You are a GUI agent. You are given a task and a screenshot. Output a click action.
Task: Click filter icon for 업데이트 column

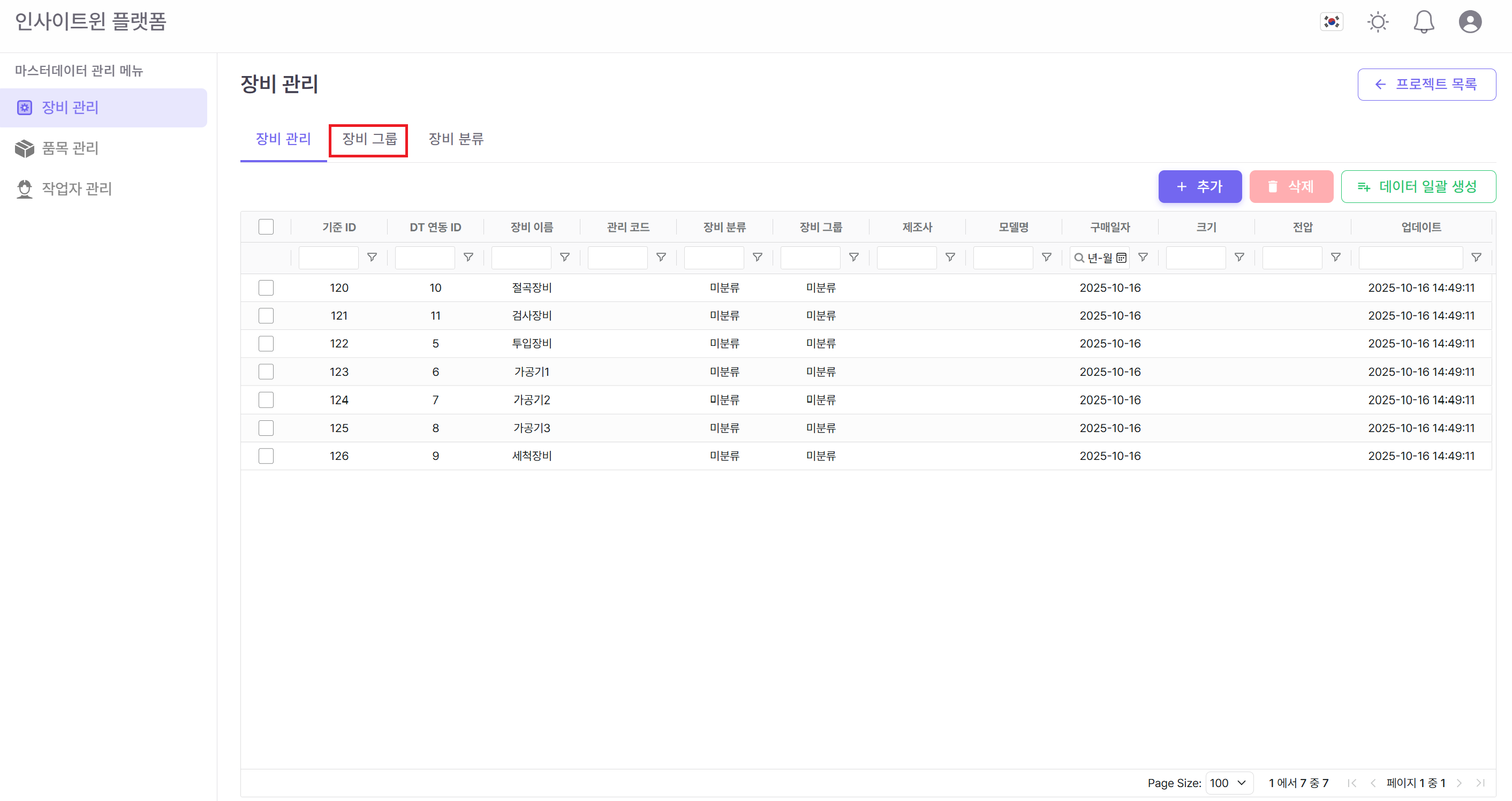(1476, 258)
